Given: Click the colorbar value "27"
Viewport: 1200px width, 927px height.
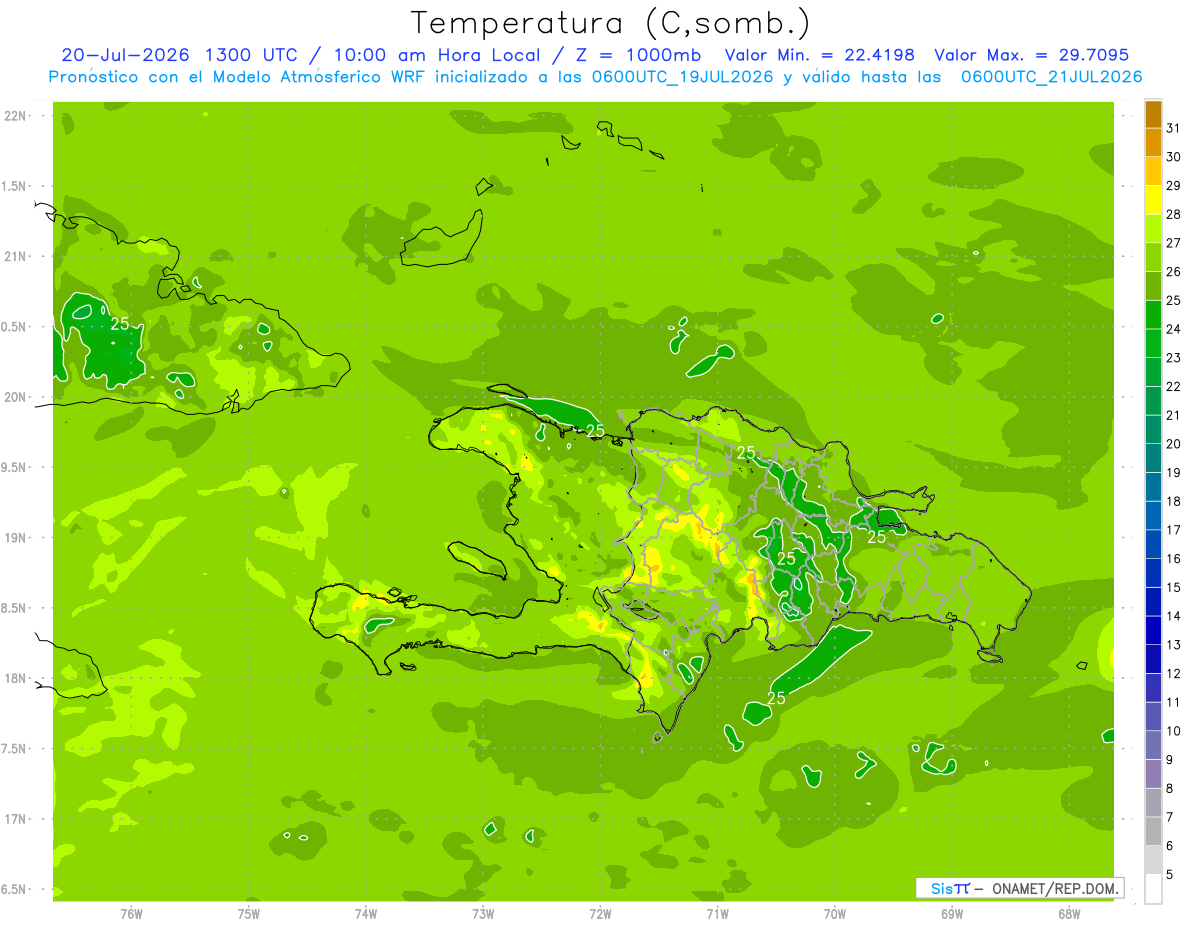Looking at the screenshot, I should (1173, 242).
